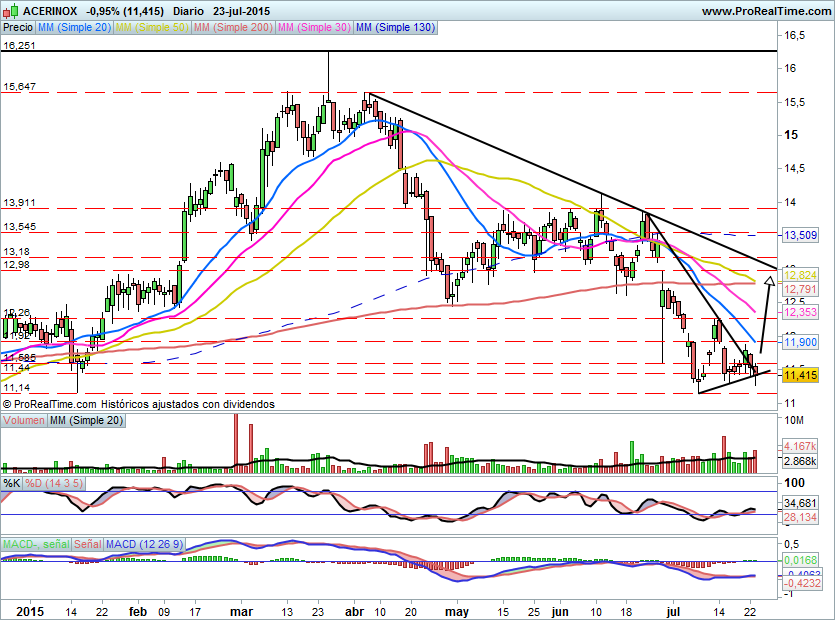Image resolution: width=835 pixels, height=620 pixels.
Task: Click the candlestick icon beside ACERINOX title
Action: [11, 10]
